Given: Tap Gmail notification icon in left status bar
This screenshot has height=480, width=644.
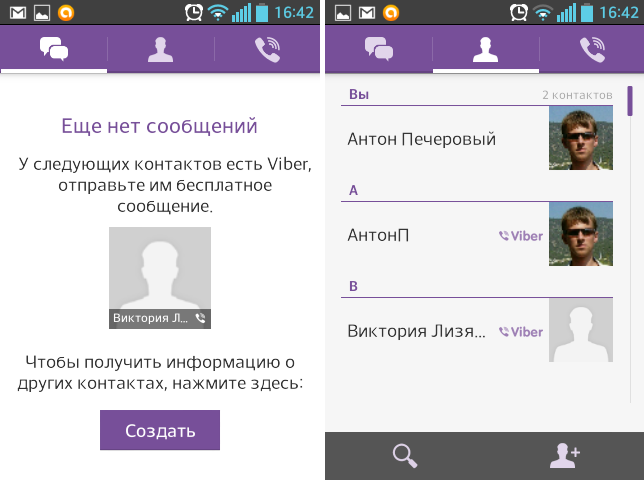Looking at the screenshot, I should [18, 13].
